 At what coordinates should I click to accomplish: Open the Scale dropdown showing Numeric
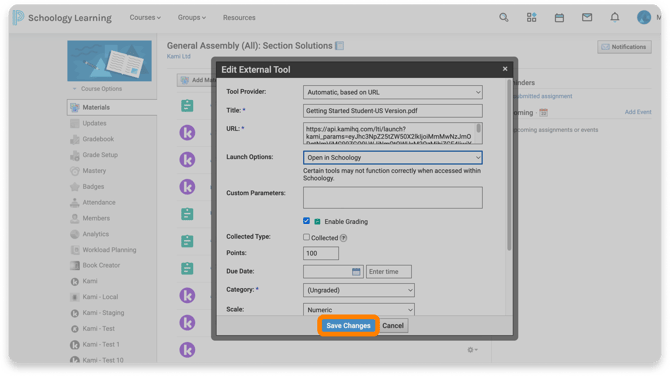(x=359, y=309)
